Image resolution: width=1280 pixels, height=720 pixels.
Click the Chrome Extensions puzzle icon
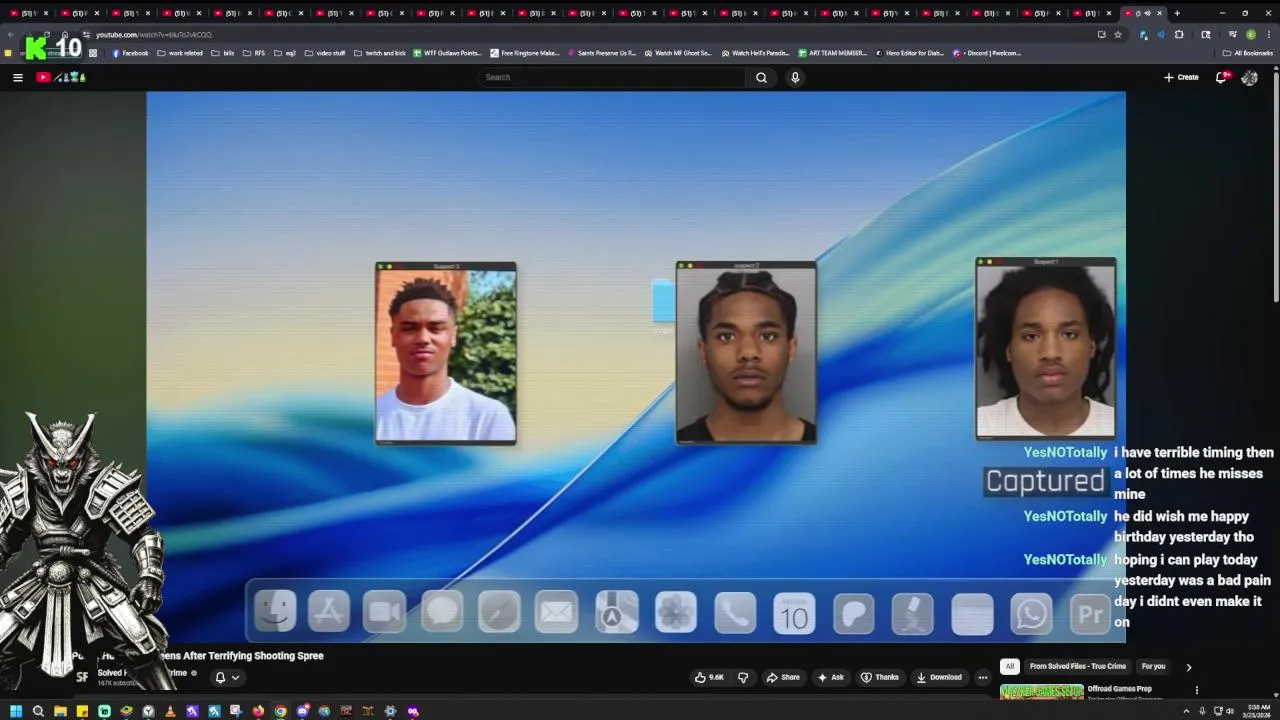(1179, 34)
